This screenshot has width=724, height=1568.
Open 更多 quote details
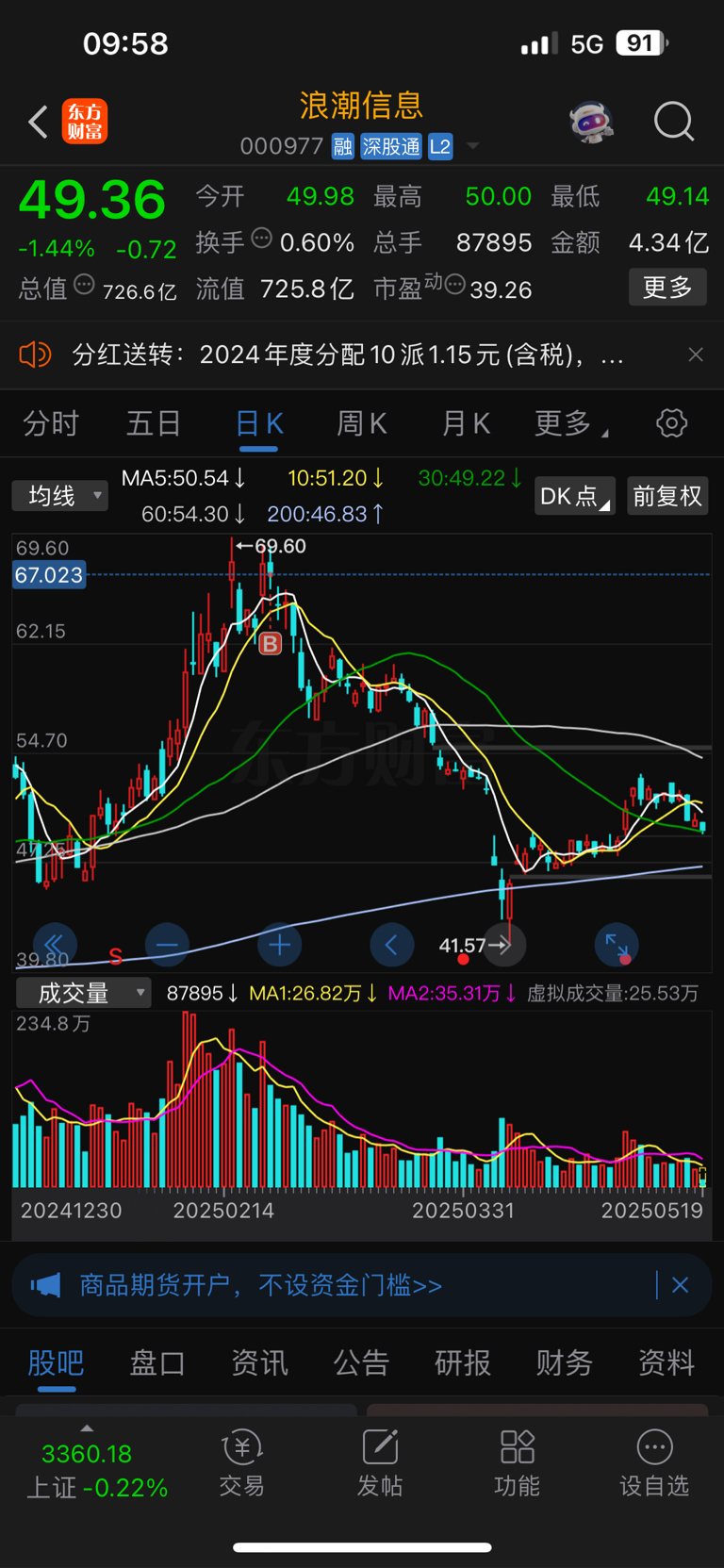(x=667, y=287)
